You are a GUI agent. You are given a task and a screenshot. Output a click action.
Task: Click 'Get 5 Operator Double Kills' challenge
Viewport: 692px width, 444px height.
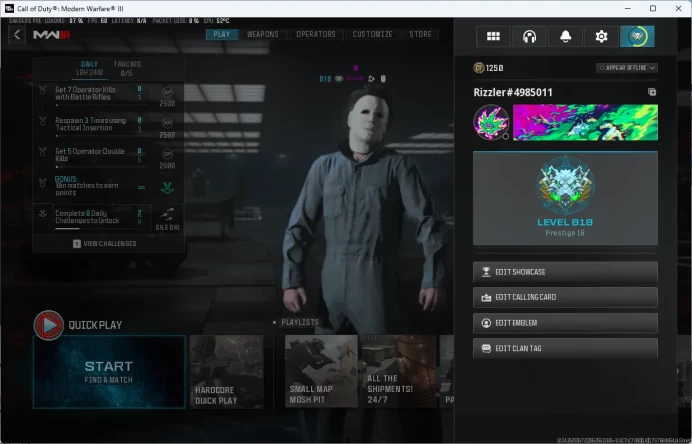click(90, 154)
